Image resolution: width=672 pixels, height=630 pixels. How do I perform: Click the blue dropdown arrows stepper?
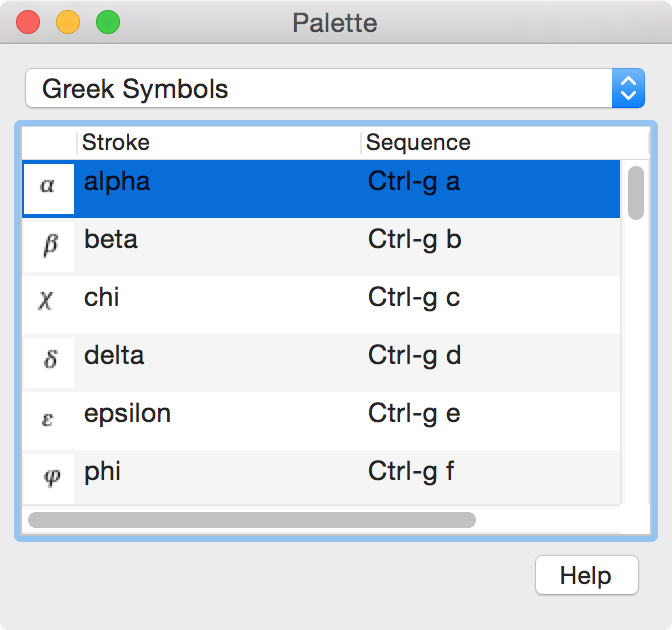pyautogui.click(x=628, y=88)
